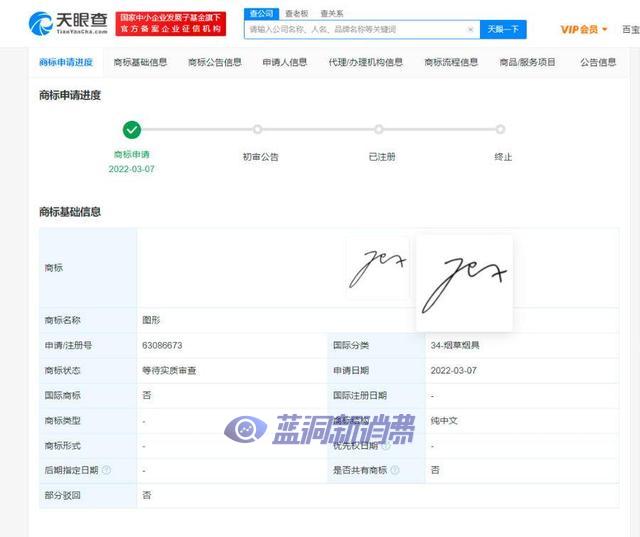Select the 申请人信息 tab
This screenshot has height=537, width=640.
coord(284,62)
